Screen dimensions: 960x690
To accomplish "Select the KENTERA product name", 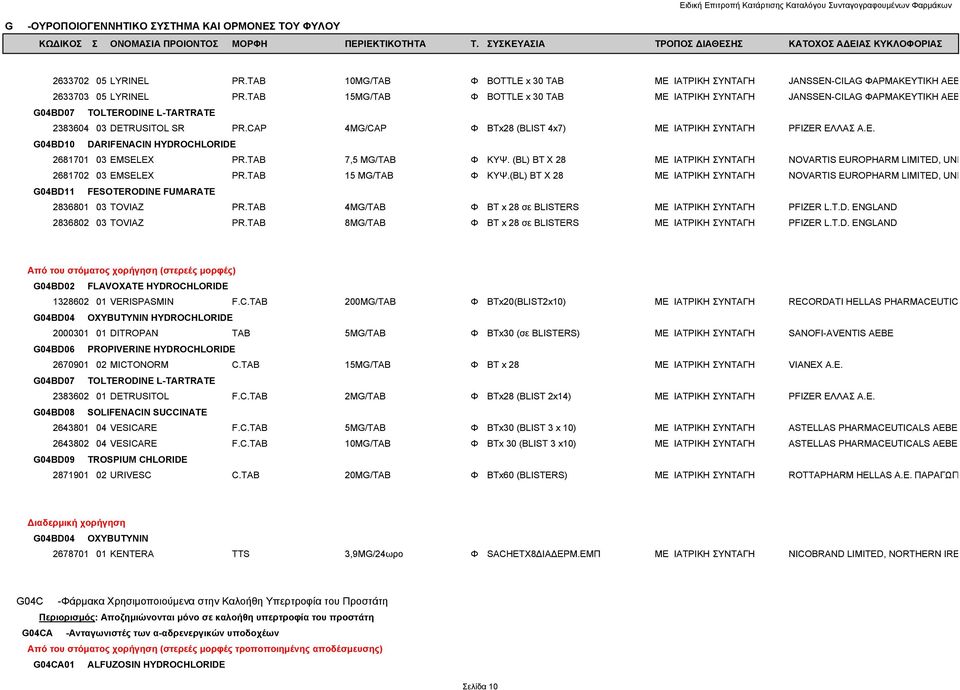I will [132, 554].
